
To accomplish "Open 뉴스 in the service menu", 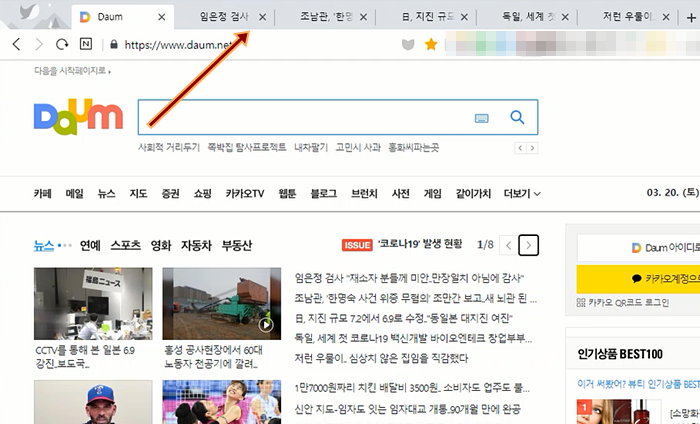I will point(107,193).
